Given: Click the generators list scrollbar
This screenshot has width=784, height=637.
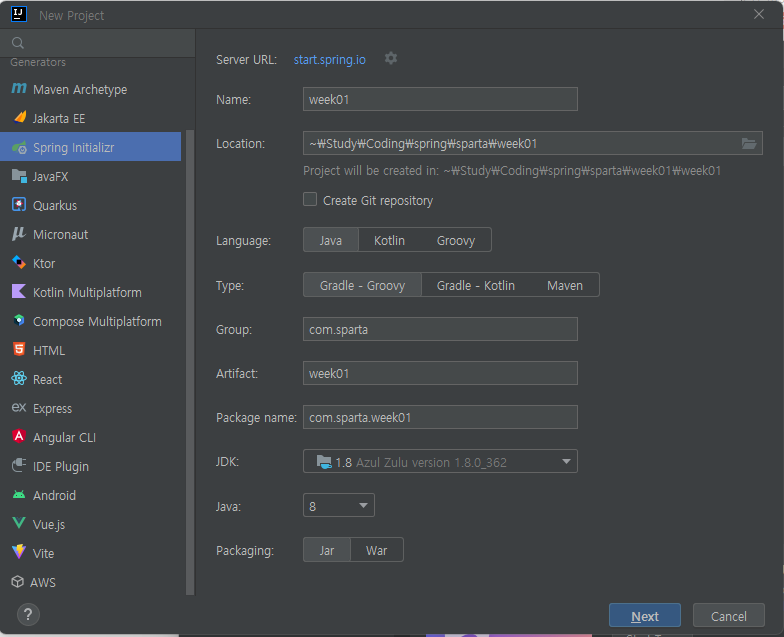Looking at the screenshot, I should click(x=190, y=362).
